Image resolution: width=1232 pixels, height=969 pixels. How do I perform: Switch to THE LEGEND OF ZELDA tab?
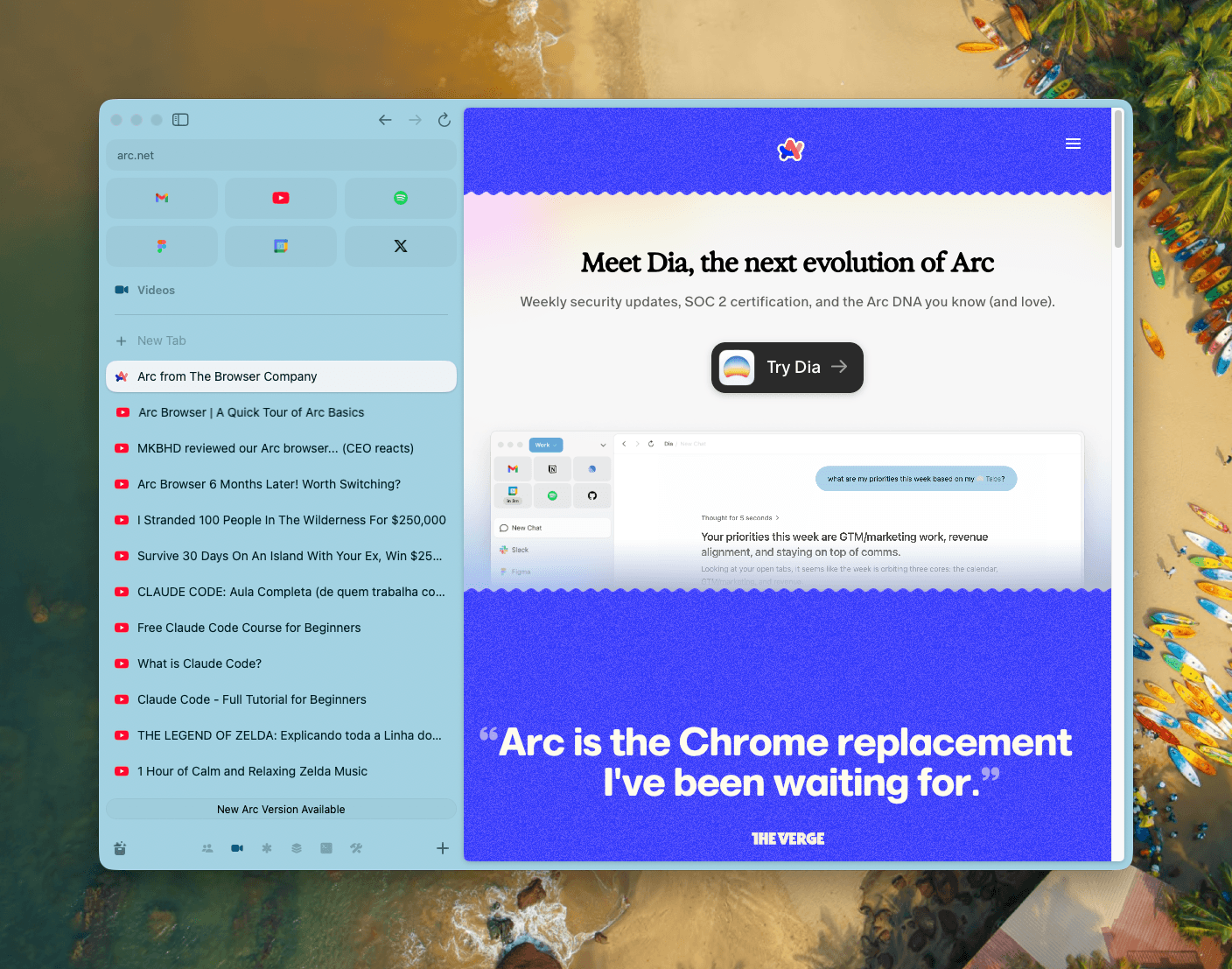[x=281, y=735]
